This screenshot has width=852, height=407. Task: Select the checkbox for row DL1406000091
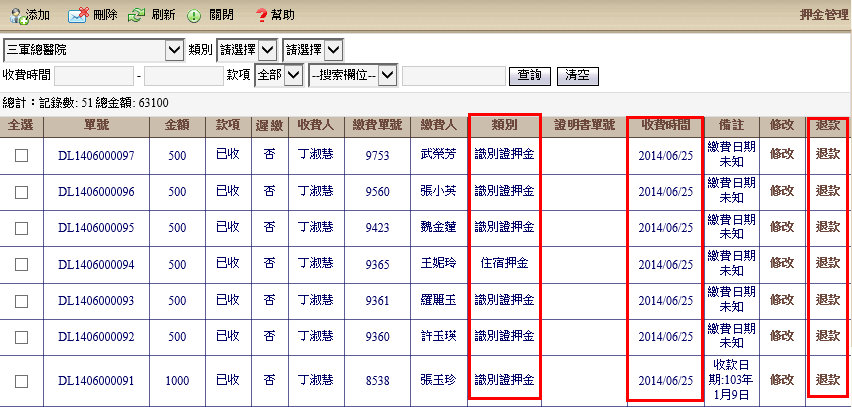(21, 380)
